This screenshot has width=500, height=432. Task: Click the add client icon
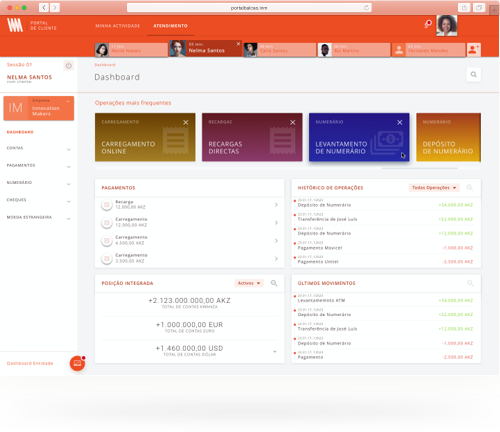(473, 50)
